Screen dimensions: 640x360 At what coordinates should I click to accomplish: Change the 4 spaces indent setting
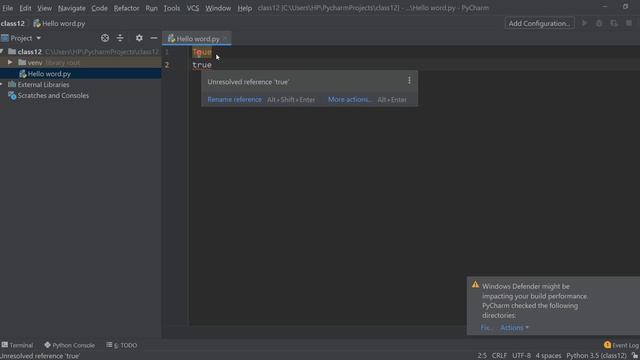(548, 356)
